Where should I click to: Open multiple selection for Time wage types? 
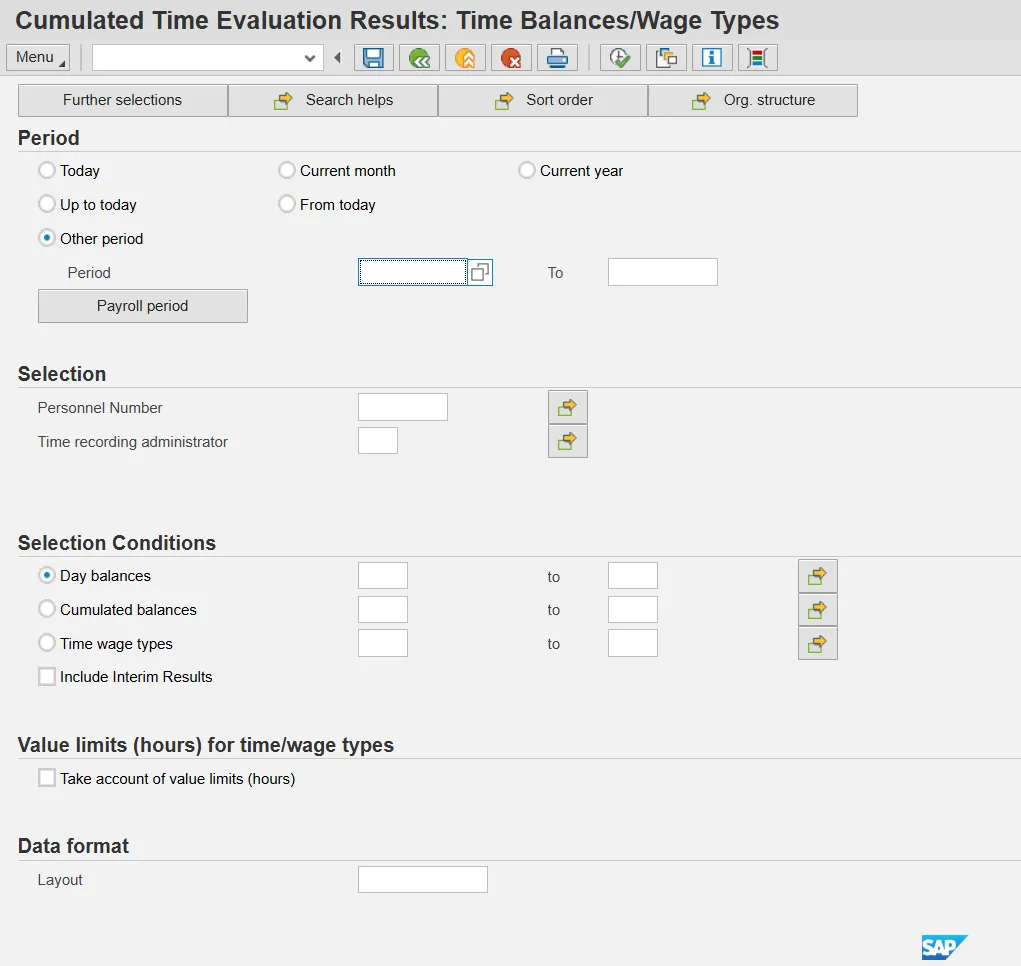(x=817, y=644)
